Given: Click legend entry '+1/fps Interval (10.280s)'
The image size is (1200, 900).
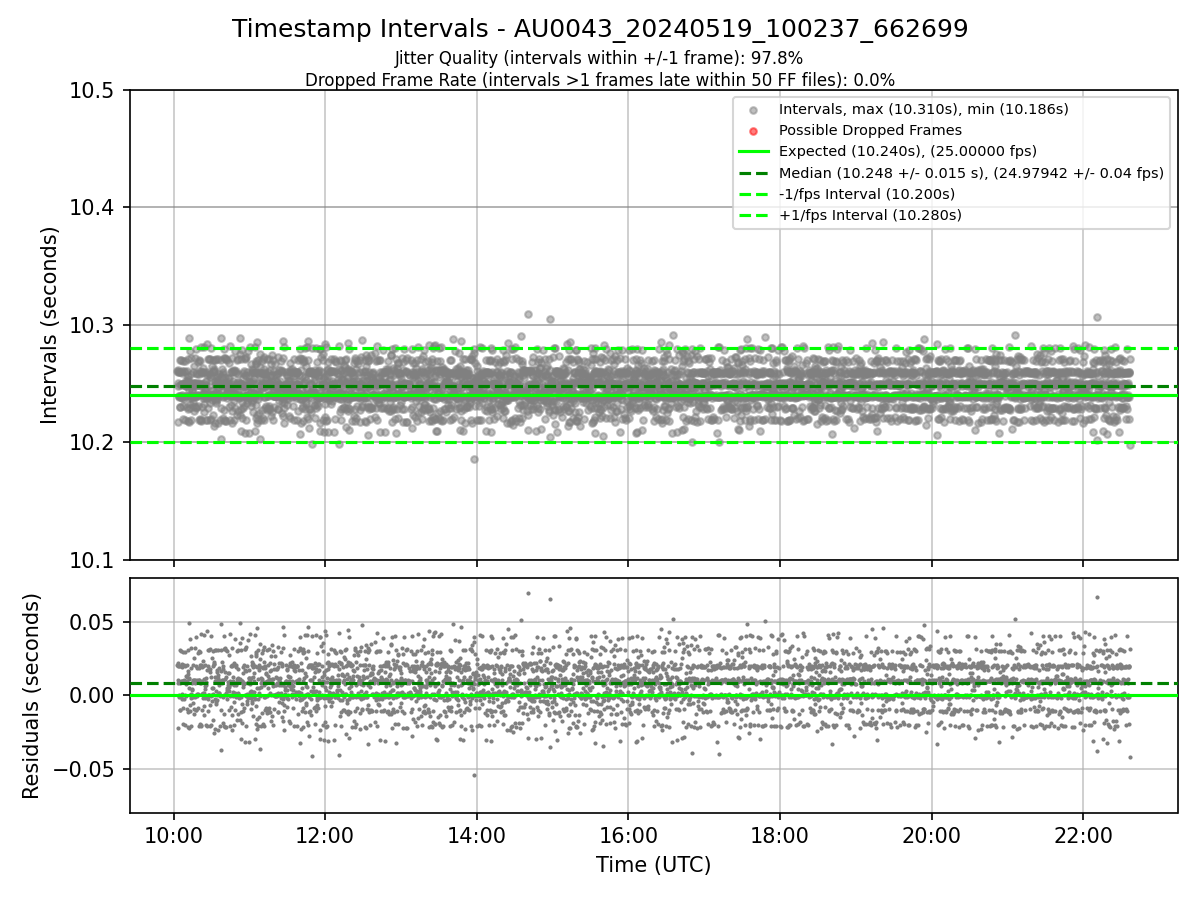Looking at the screenshot, I should (x=870, y=215).
